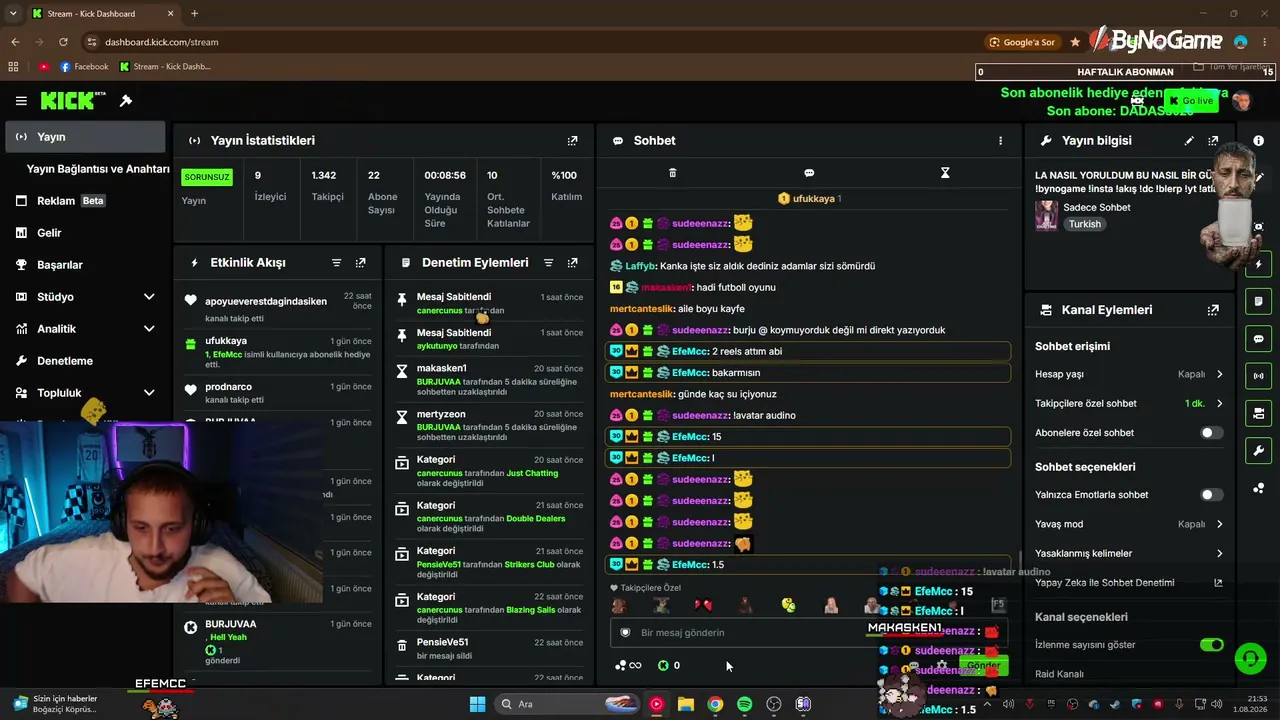
Task: Click the channel actions icon in right sidebar
Action: pyautogui.click(x=1258, y=413)
